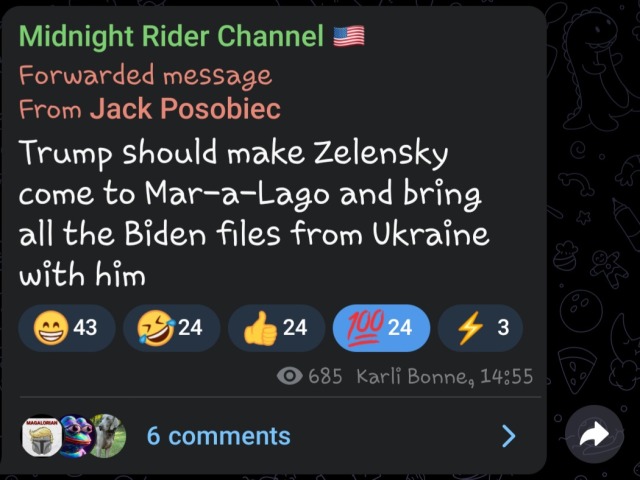
Task: Click the Magalorian helmet commenter avatar
Action: click(41, 437)
